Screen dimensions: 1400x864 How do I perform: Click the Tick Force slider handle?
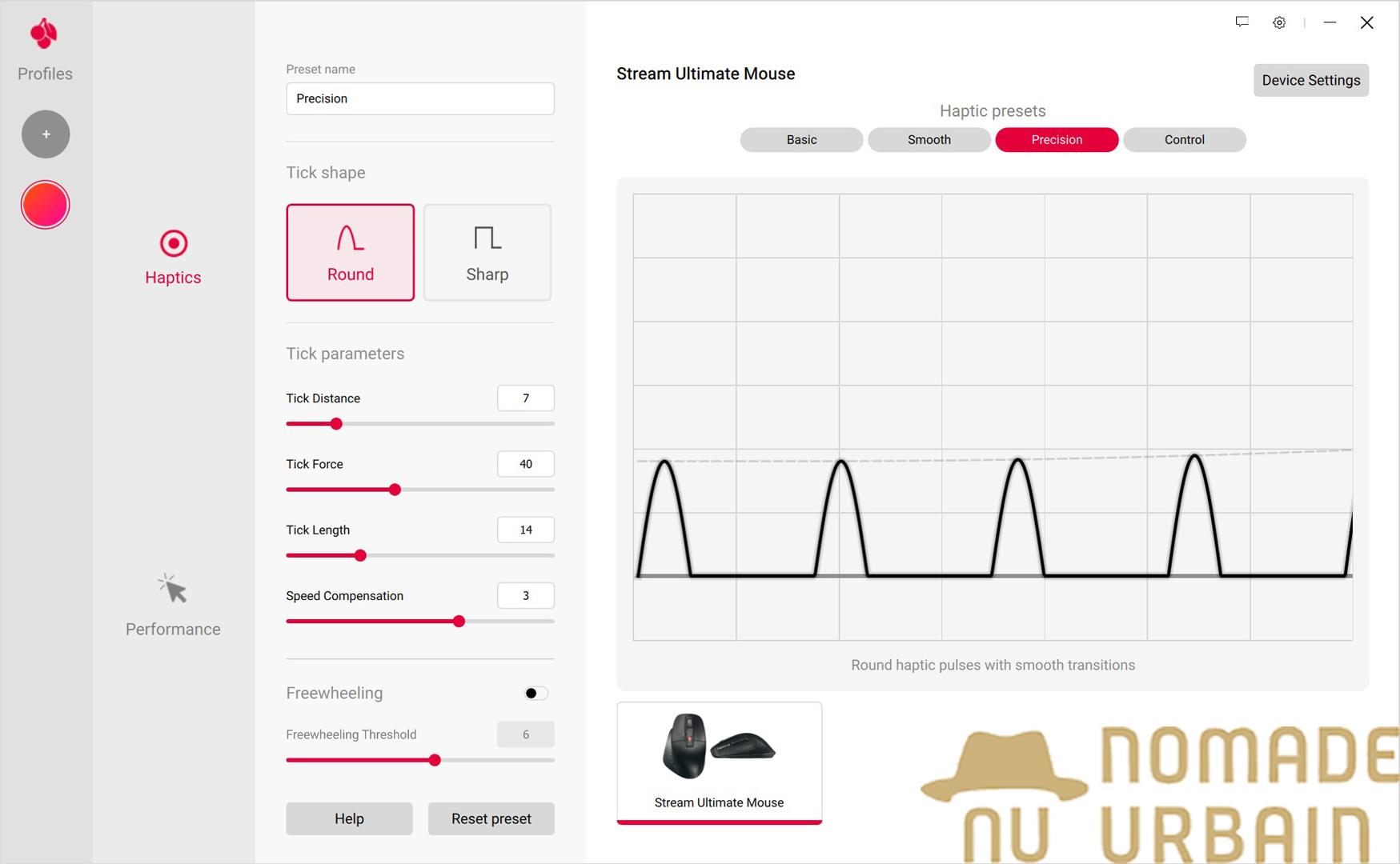pos(395,490)
